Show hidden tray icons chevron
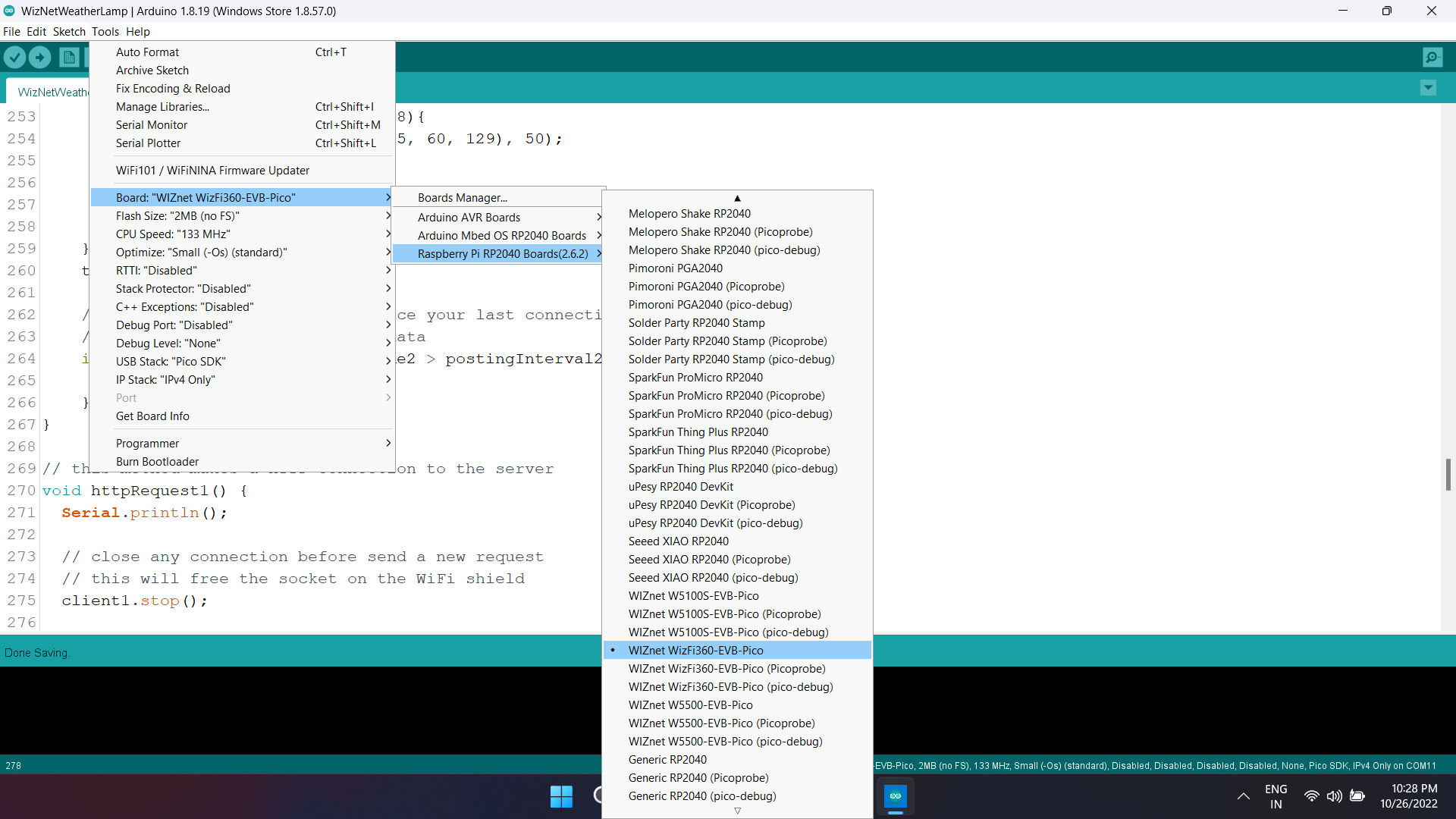Screen dimensions: 1456x819 [1244, 796]
